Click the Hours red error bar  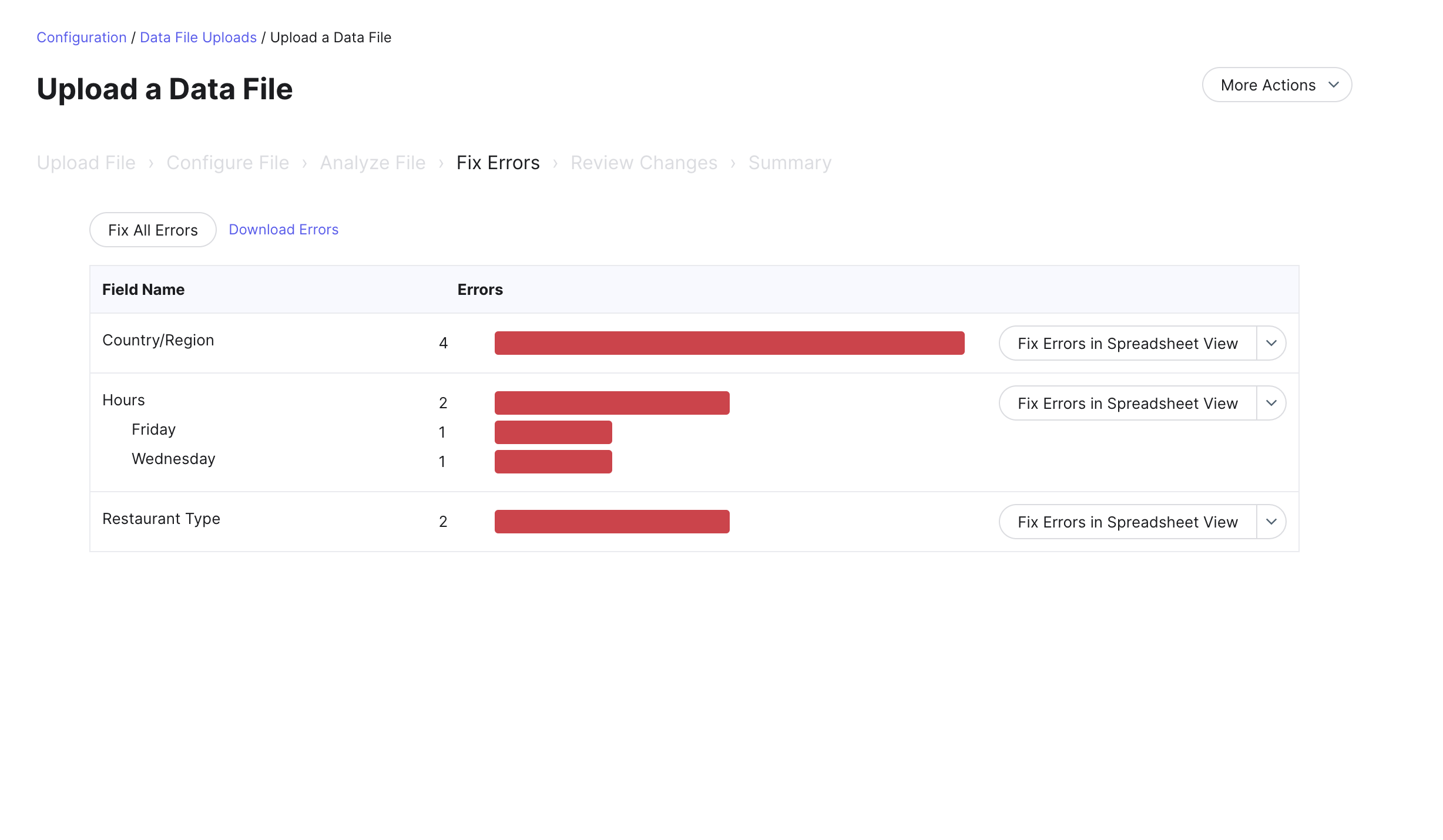point(612,403)
